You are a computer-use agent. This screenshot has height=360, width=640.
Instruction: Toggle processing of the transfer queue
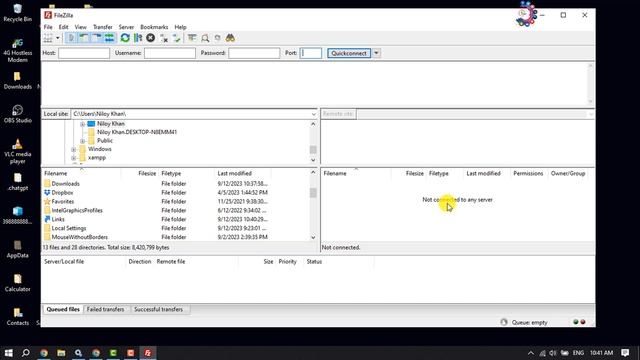138,38
